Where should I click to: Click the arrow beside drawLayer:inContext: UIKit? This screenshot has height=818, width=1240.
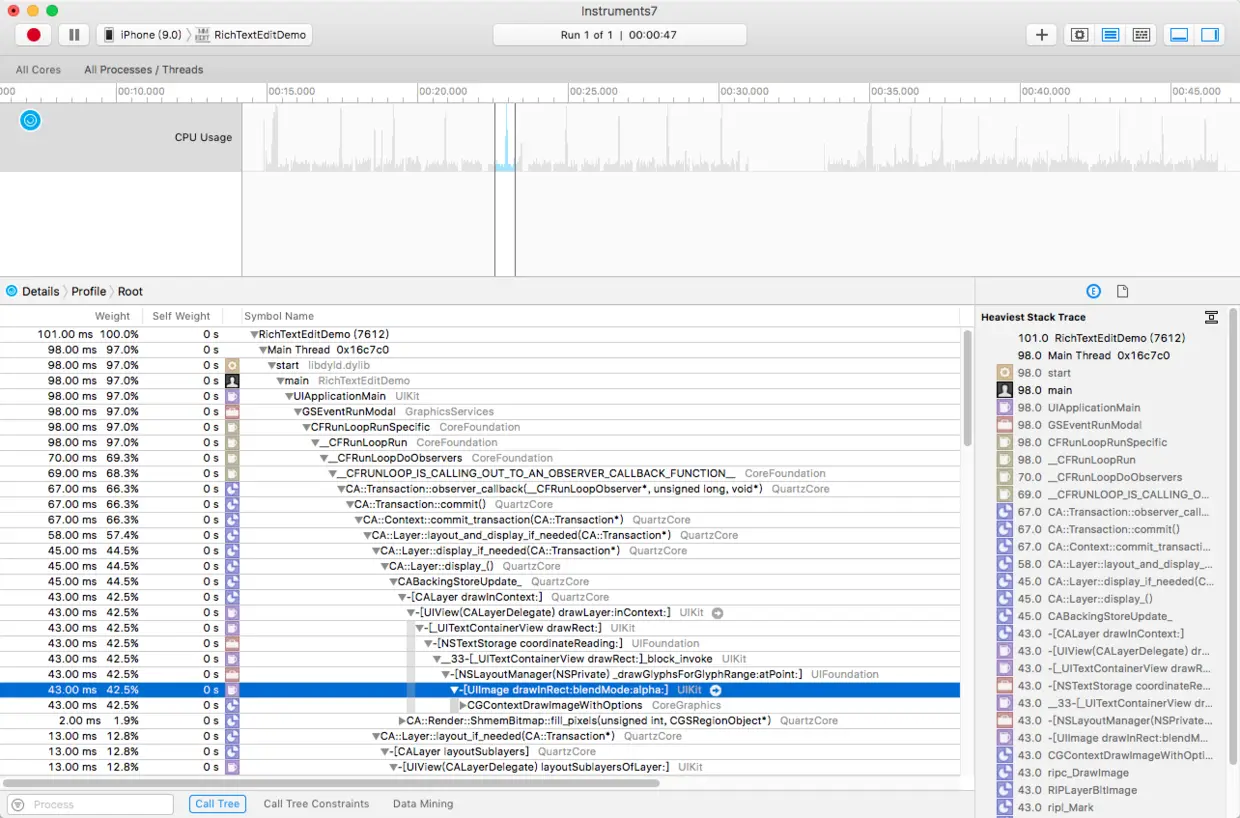point(717,613)
